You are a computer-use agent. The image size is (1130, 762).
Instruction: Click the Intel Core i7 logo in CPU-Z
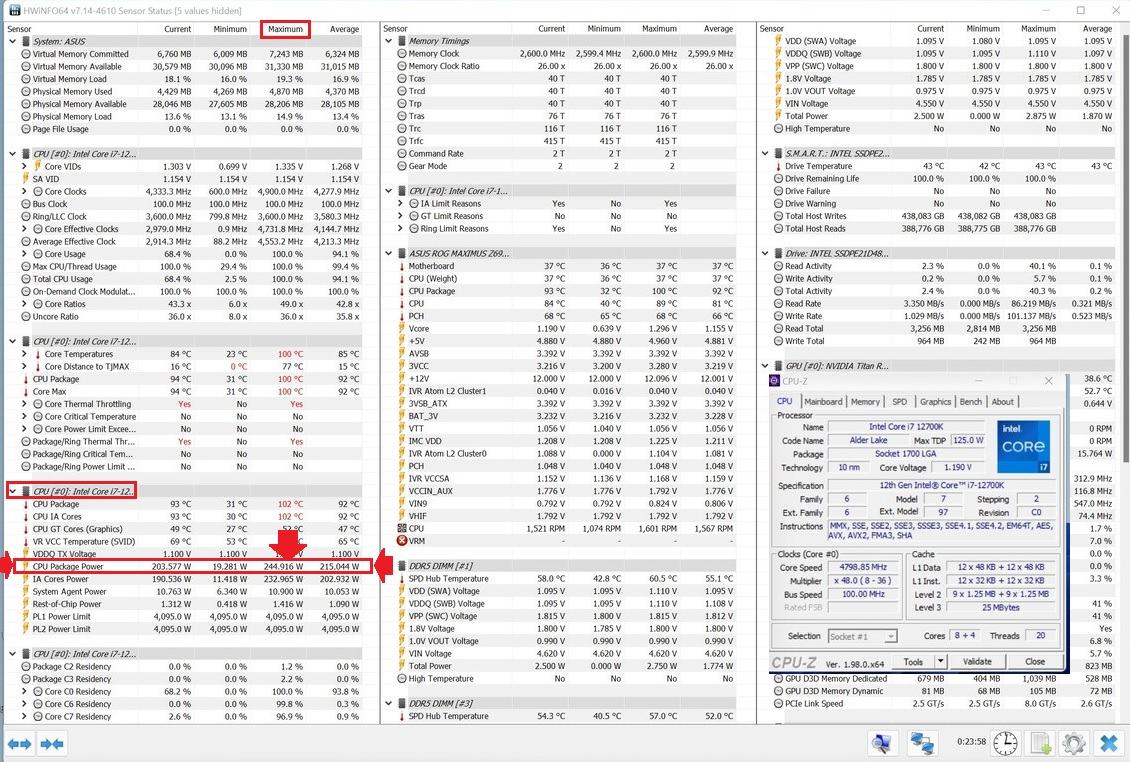click(1023, 447)
